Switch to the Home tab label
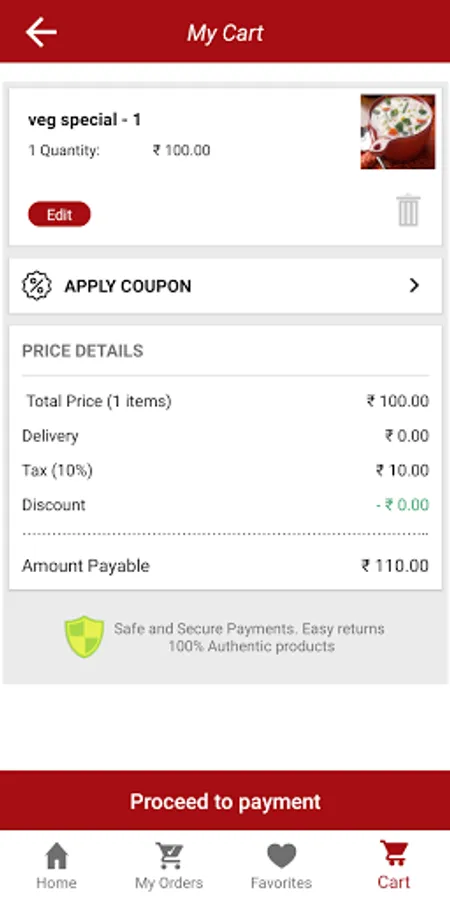450x900 pixels. [56, 882]
